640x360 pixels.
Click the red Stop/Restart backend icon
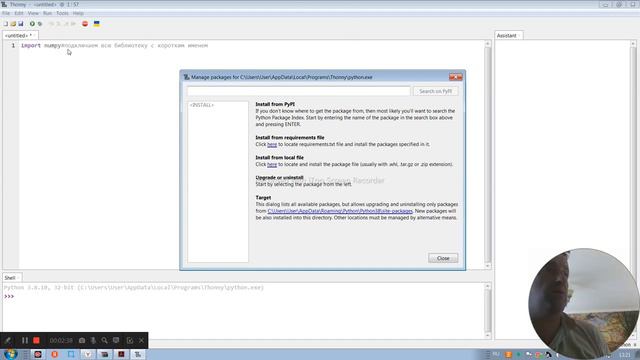pos(85,24)
